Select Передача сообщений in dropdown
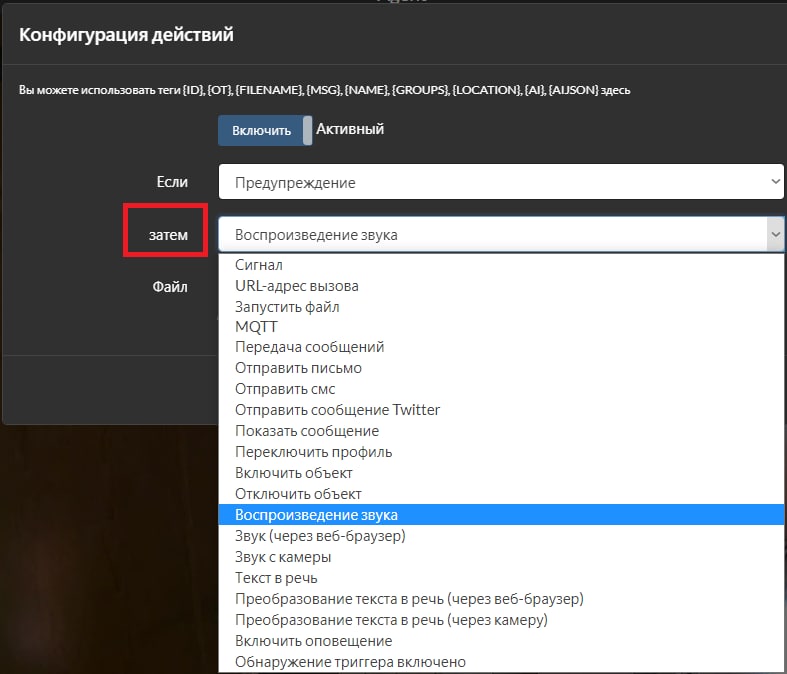This screenshot has width=787, height=674. point(501,347)
